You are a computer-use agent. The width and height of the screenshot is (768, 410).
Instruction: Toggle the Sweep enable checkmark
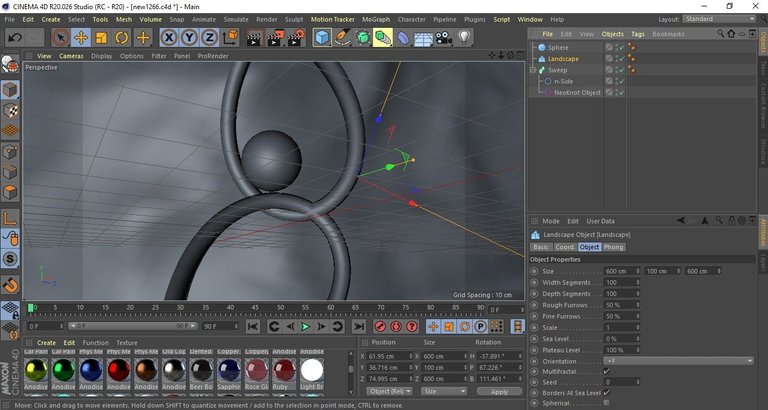pyautogui.click(x=620, y=70)
